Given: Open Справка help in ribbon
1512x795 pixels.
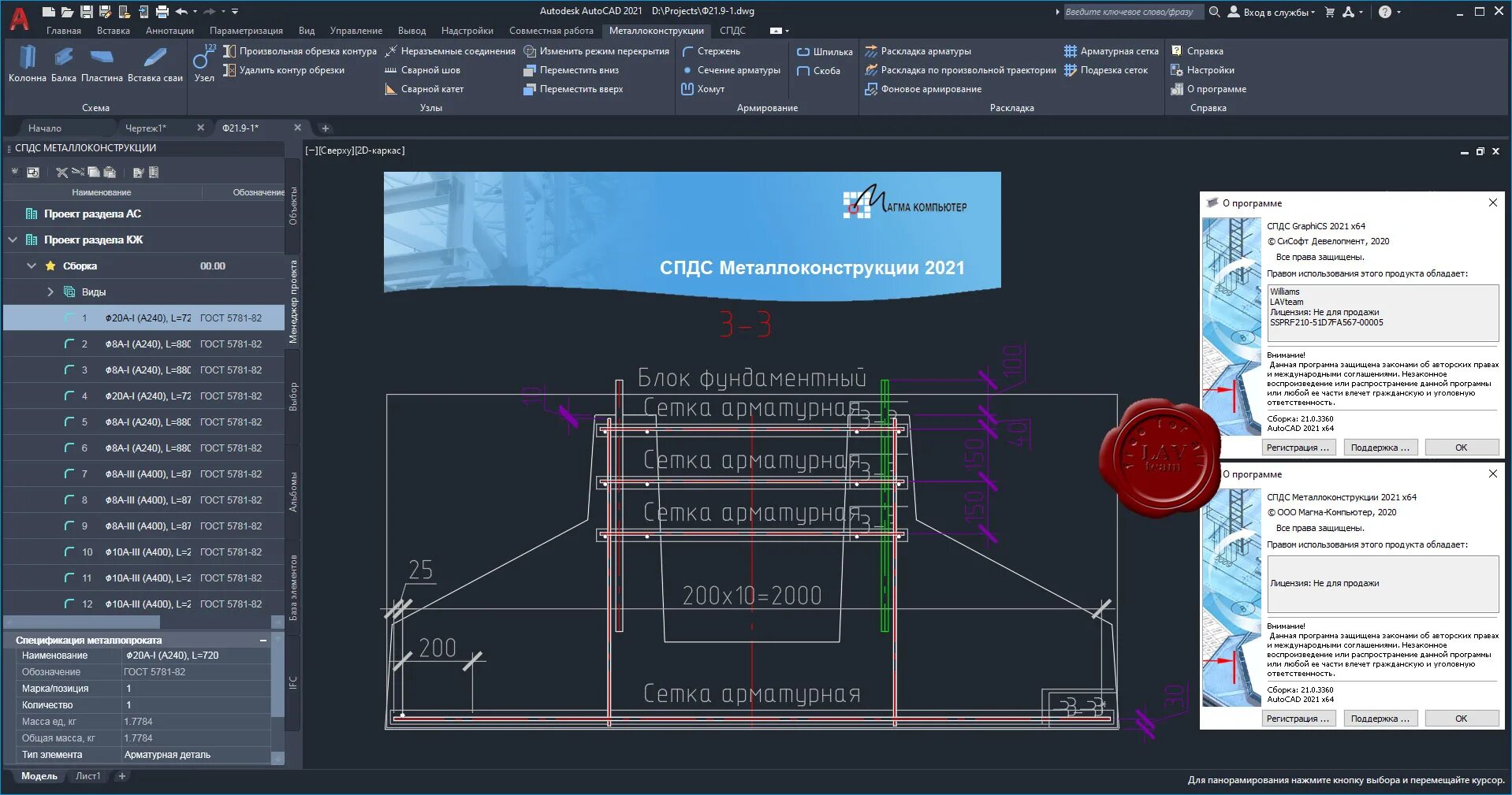Looking at the screenshot, I should tap(1197, 51).
